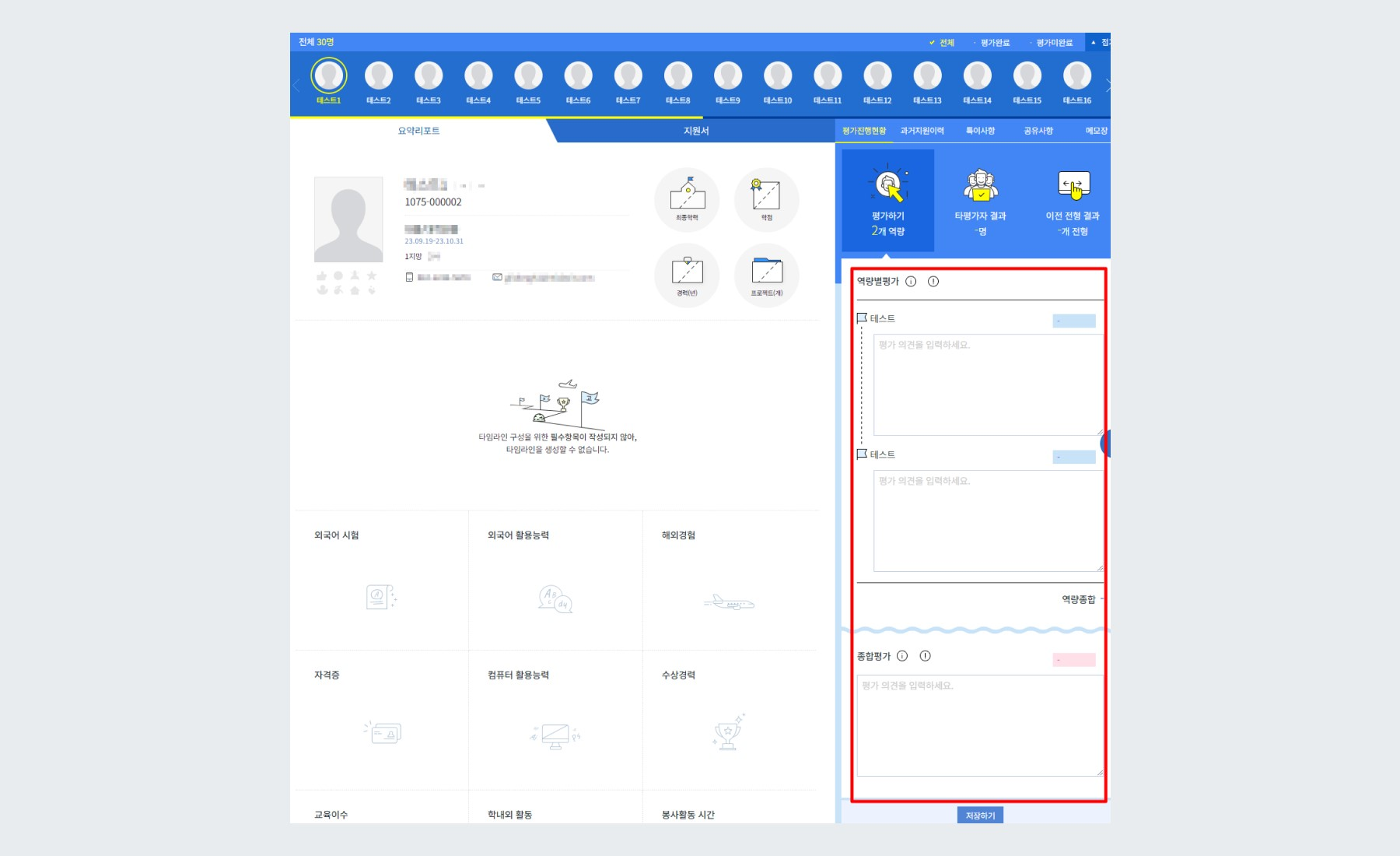
Task: Select applicant avatar 테스트7
Action: (x=628, y=75)
